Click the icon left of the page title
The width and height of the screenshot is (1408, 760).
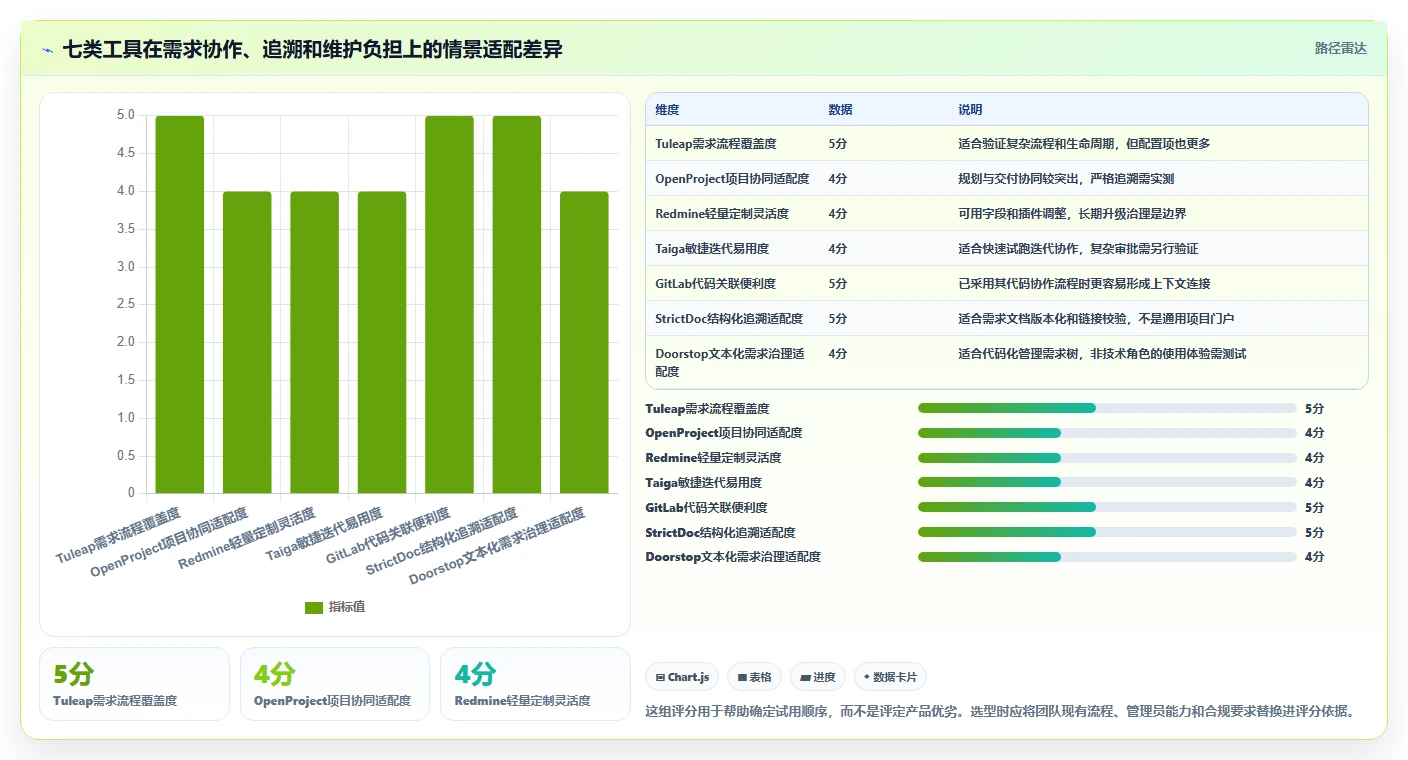tap(48, 49)
